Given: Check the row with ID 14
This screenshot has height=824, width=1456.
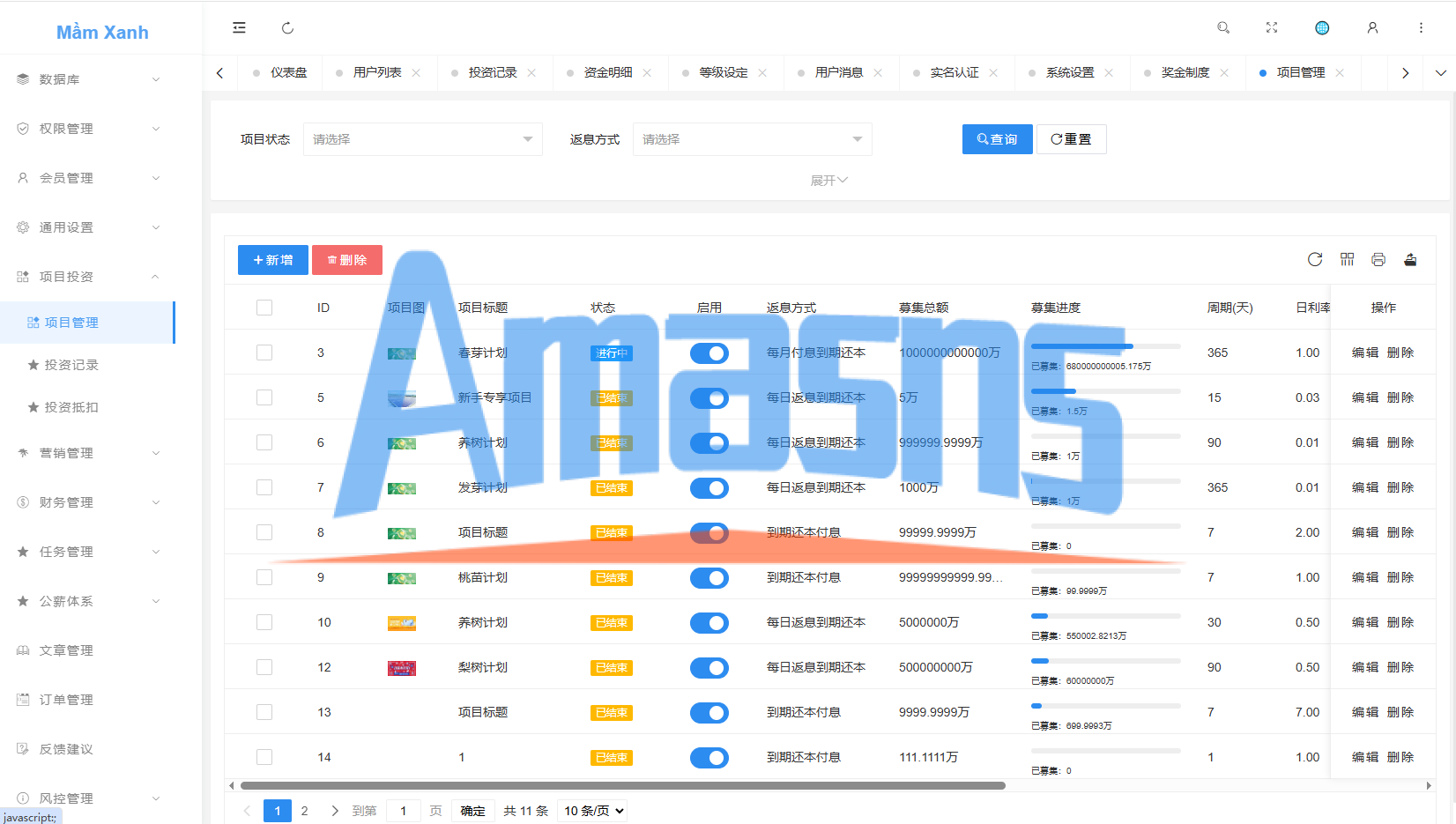Looking at the screenshot, I should coord(264,757).
